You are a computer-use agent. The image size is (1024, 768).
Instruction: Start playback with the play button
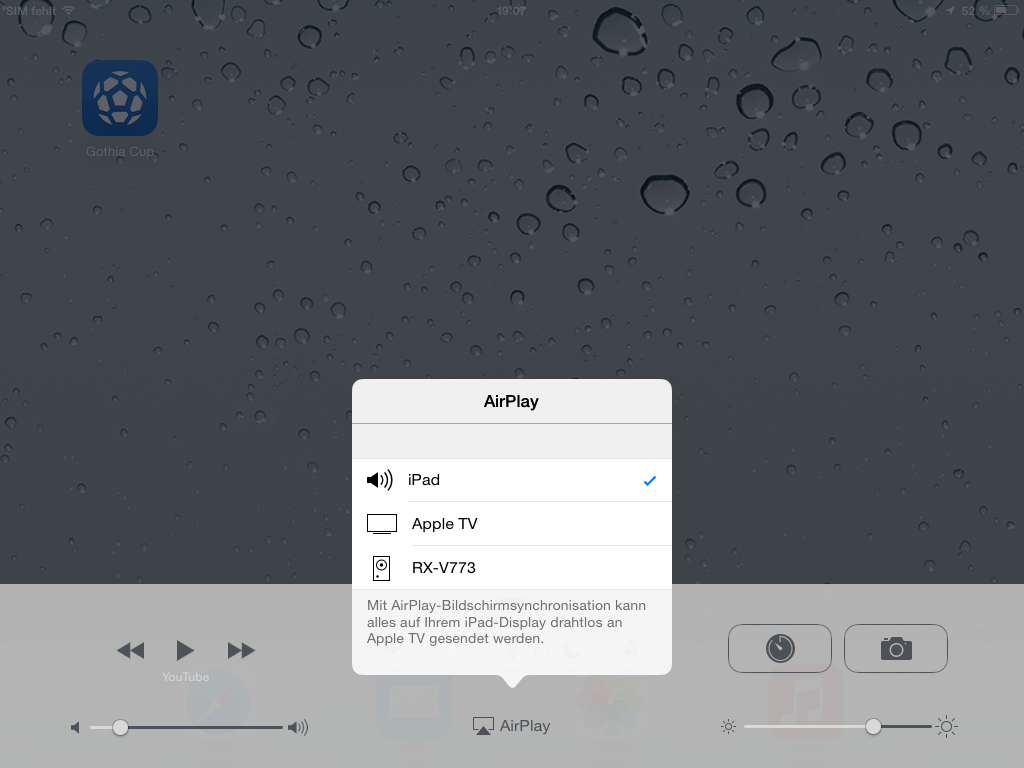coord(185,650)
